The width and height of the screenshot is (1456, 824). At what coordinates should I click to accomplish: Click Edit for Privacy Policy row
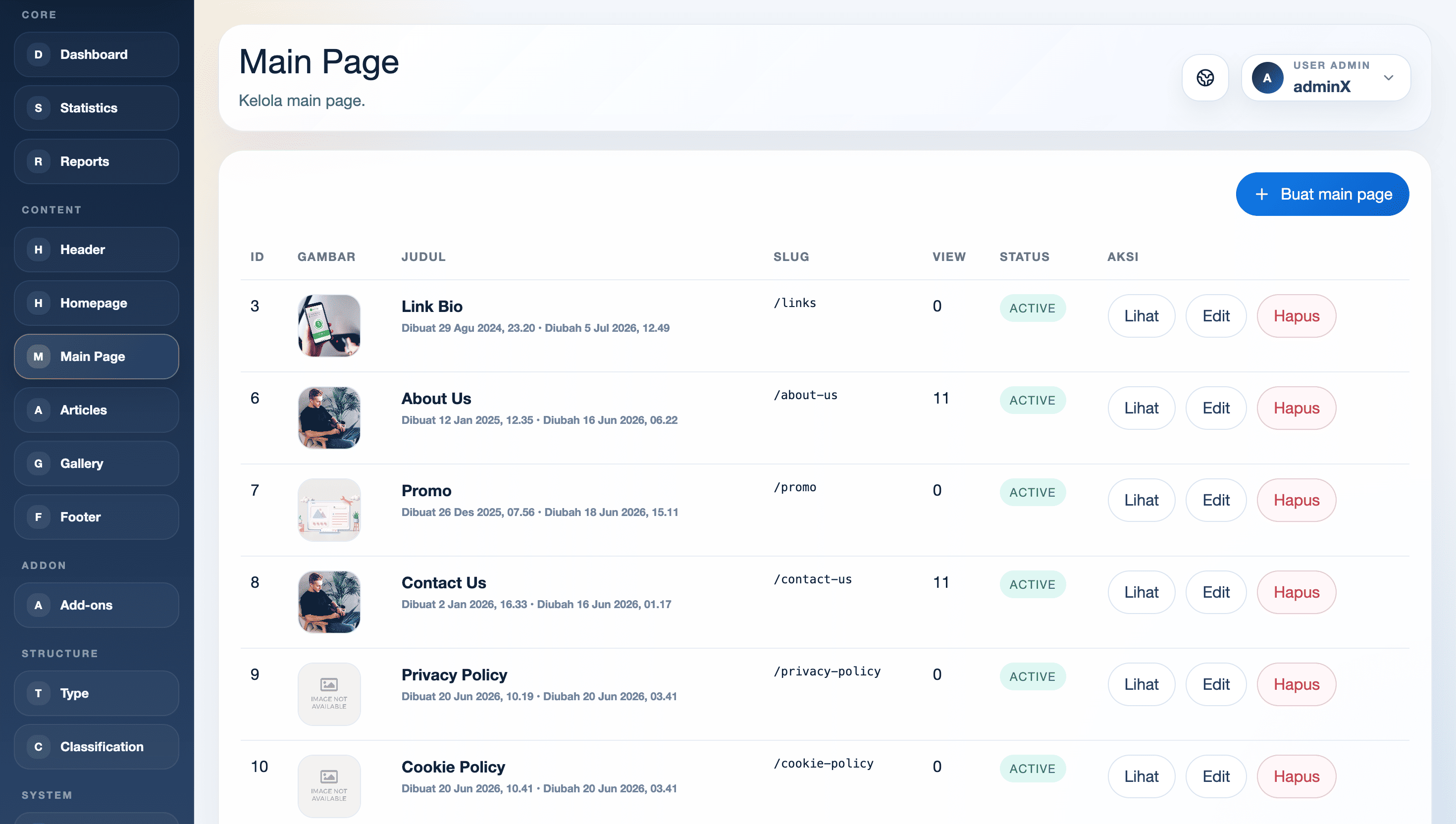(1215, 685)
